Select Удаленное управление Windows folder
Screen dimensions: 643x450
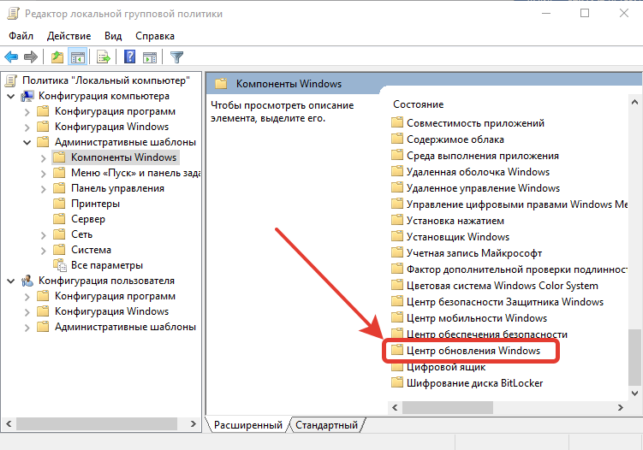pos(483,188)
